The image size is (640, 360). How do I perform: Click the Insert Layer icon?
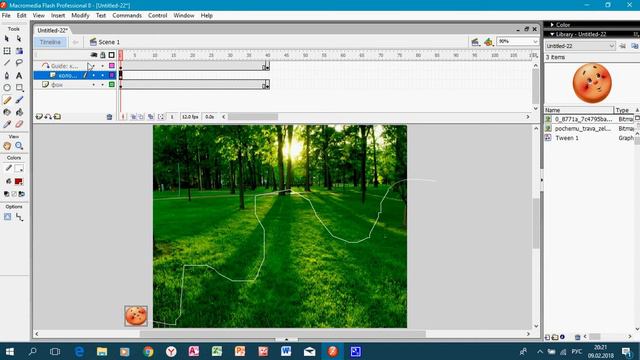(x=39, y=117)
